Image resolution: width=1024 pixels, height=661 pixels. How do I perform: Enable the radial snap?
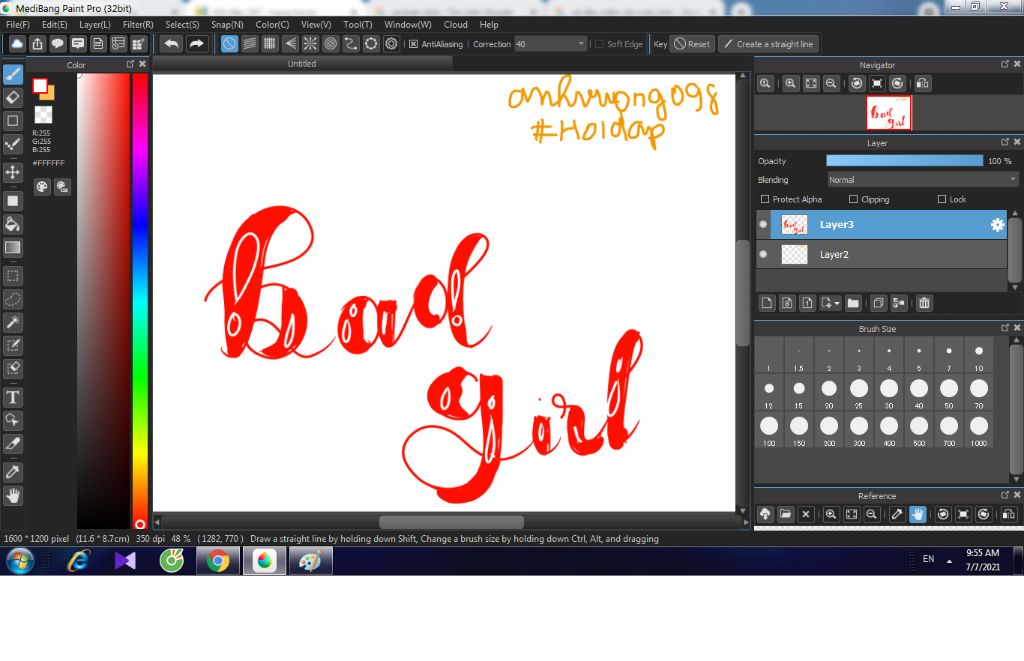310,44
